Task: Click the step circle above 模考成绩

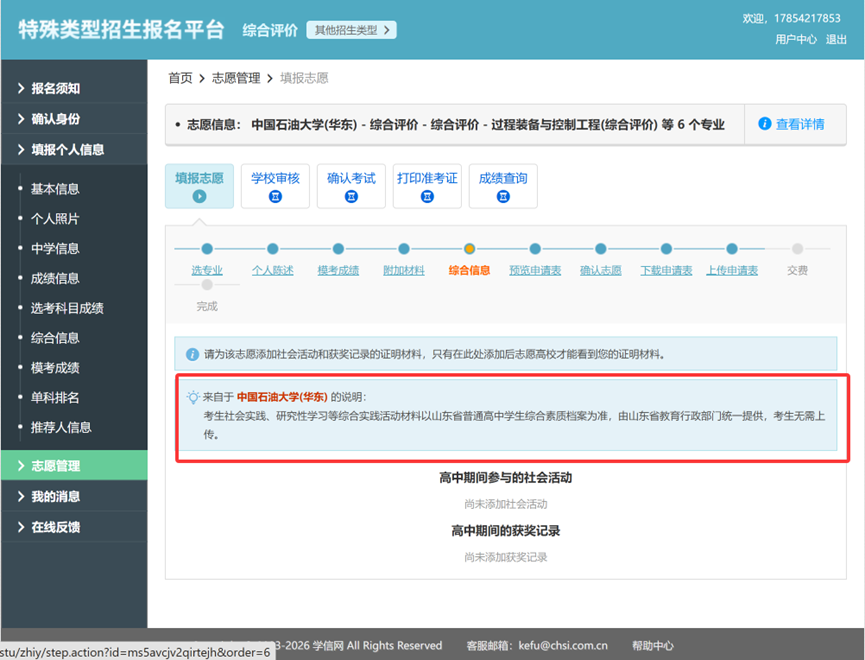Action: tap(338, 249)
